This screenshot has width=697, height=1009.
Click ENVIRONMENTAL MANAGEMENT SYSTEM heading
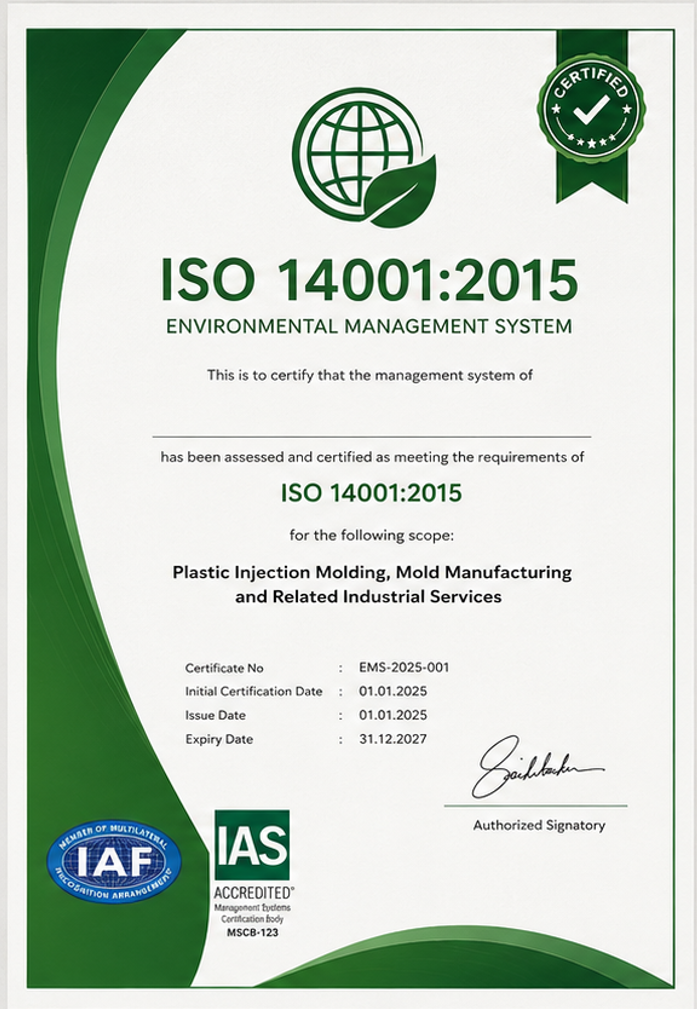(369, 326)
